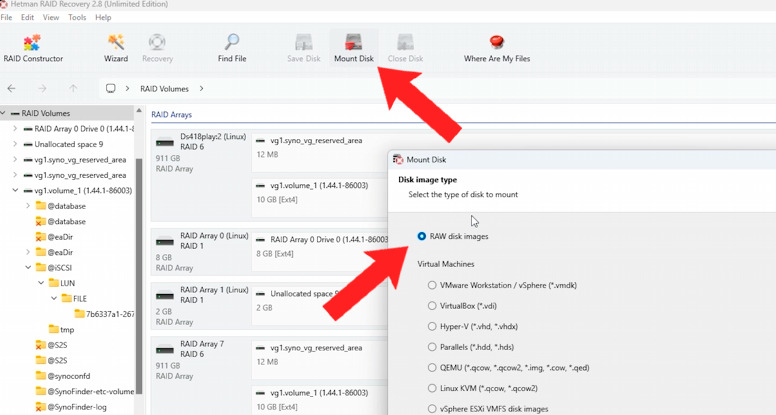Select Unallocated space 2 GB tile

(x=319, y=305)
